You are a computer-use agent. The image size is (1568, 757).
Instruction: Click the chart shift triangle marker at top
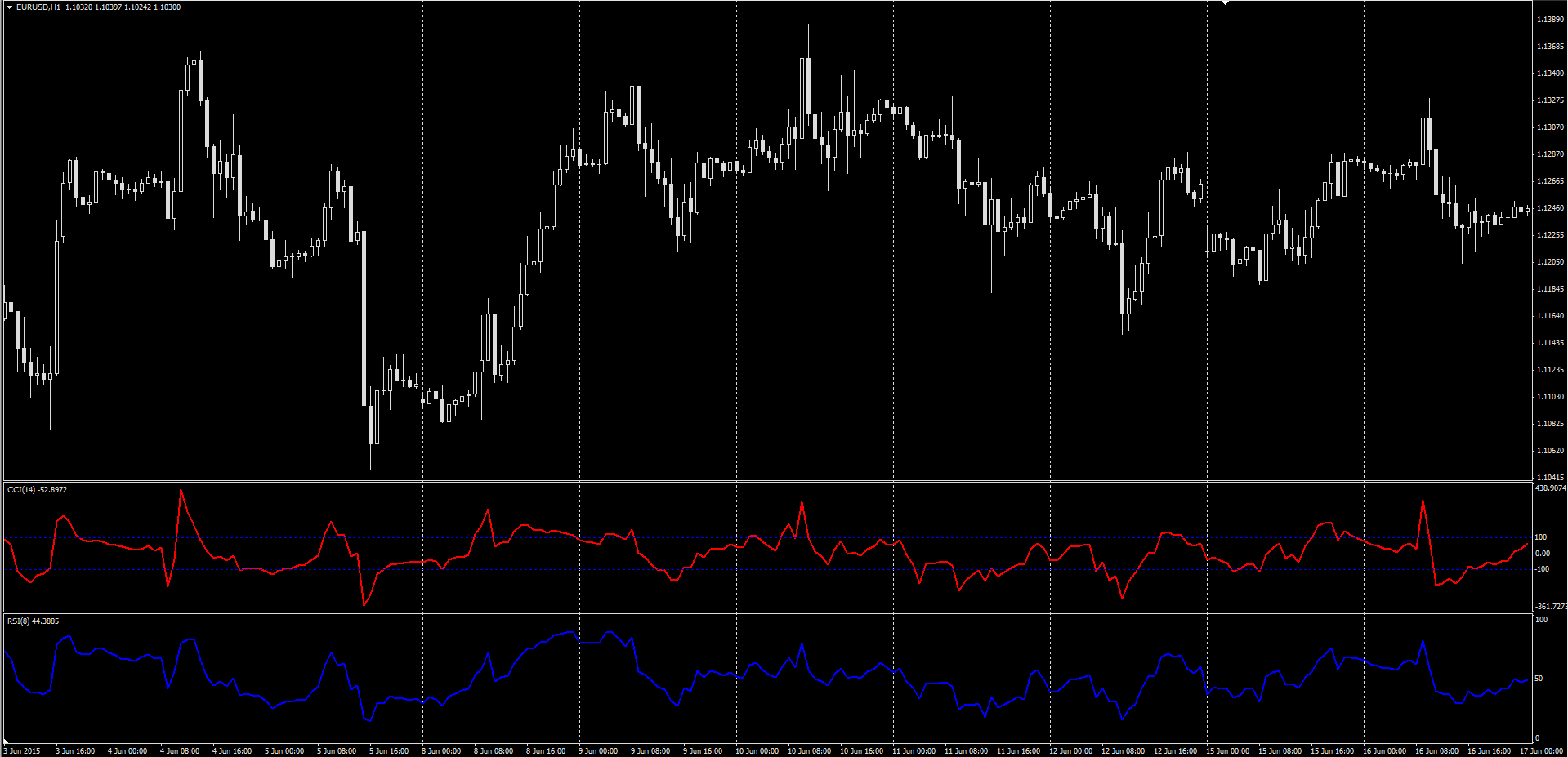(x=1225, y=3)
